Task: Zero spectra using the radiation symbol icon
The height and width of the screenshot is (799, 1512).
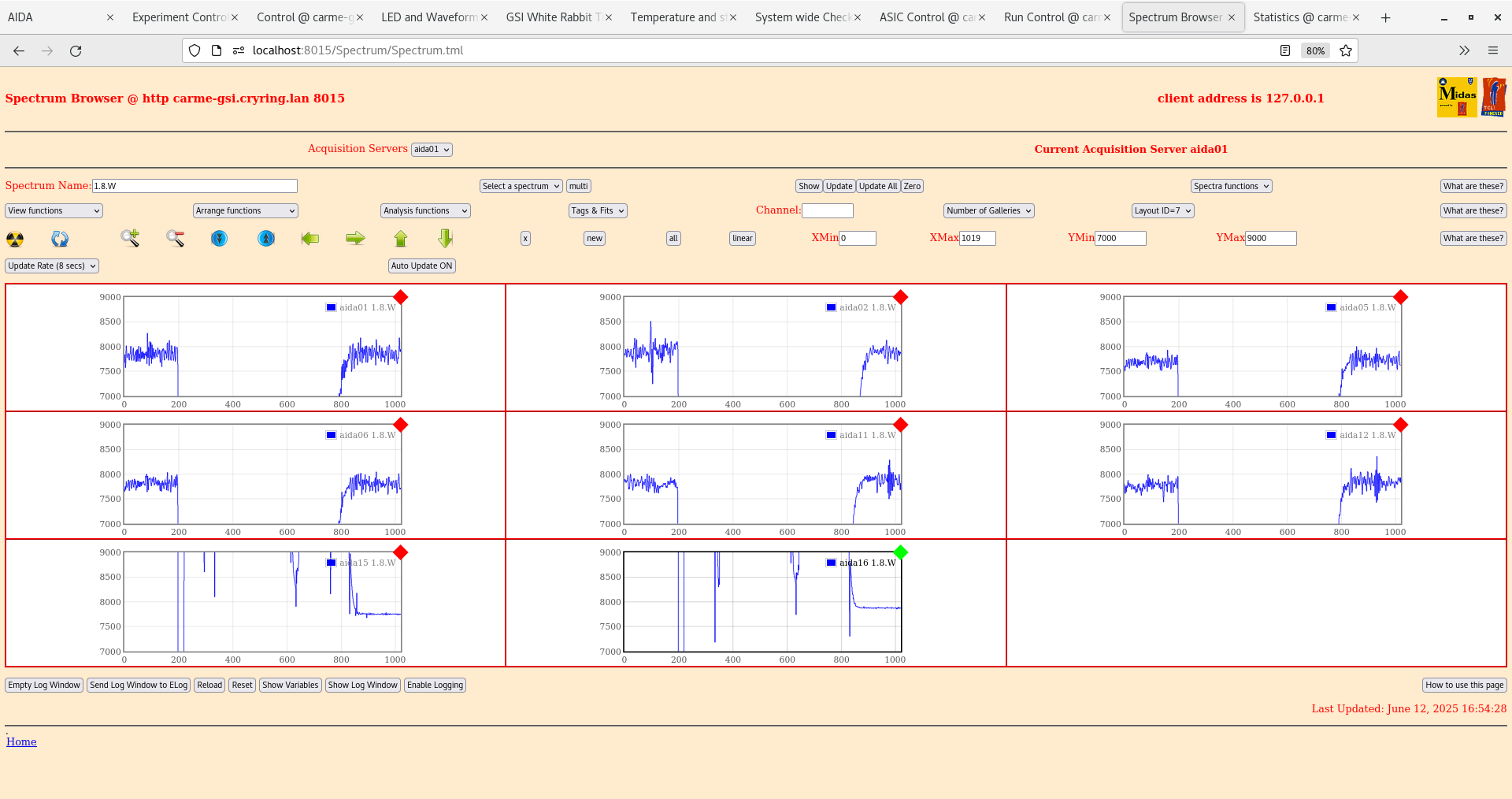Action: tap(13, 239)
